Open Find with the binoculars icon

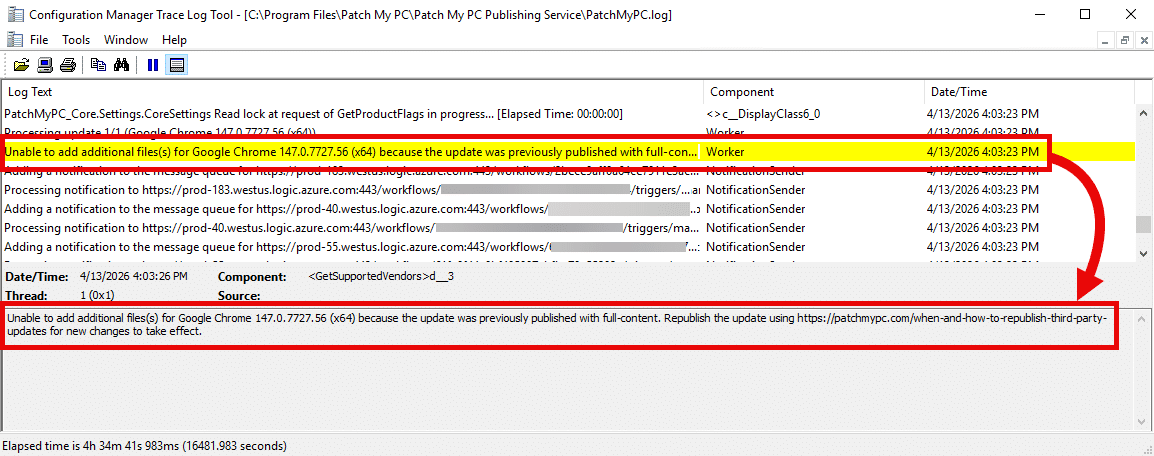coord(122,65)
